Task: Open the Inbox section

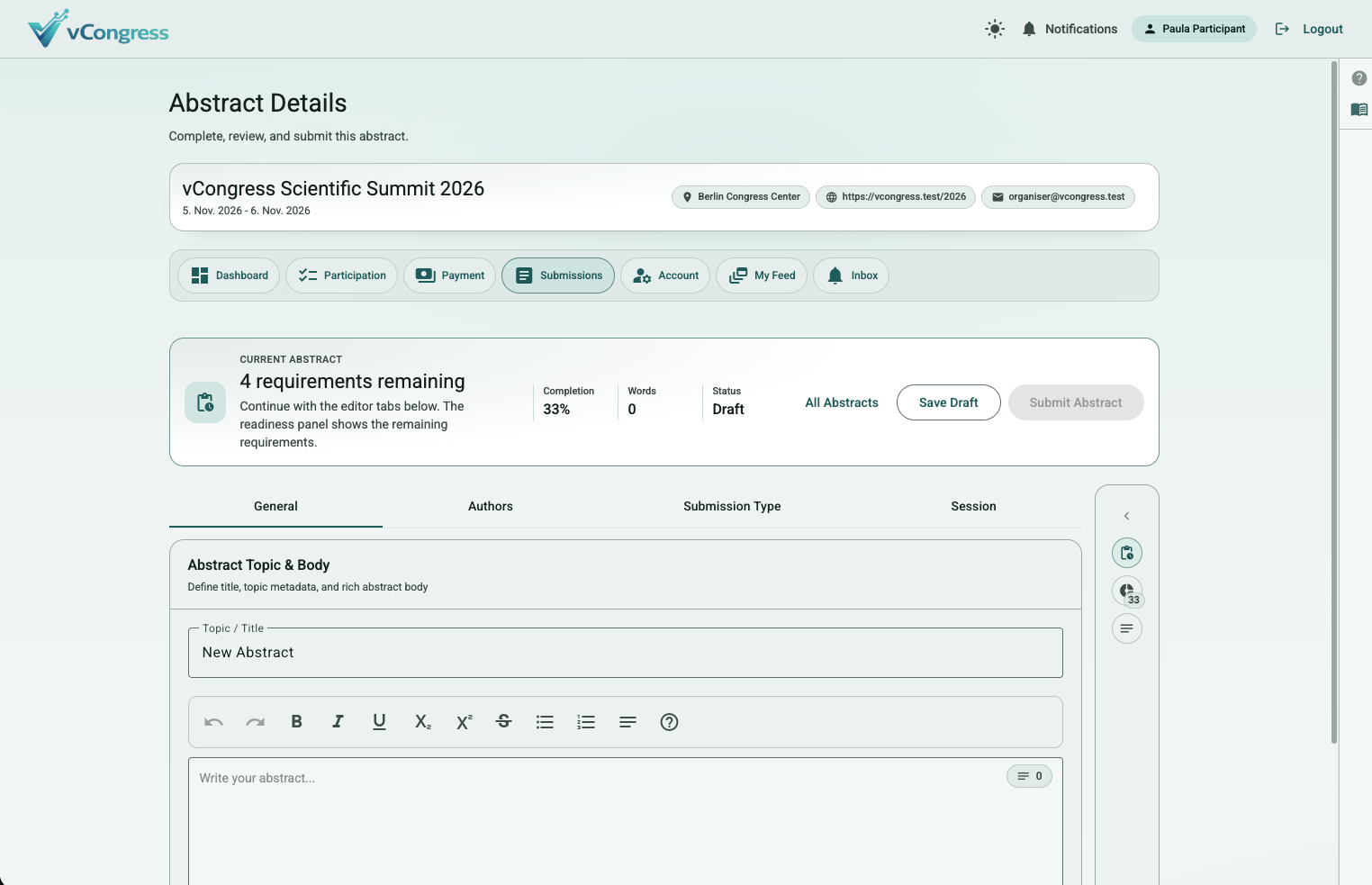Action: tap(851, 275)
